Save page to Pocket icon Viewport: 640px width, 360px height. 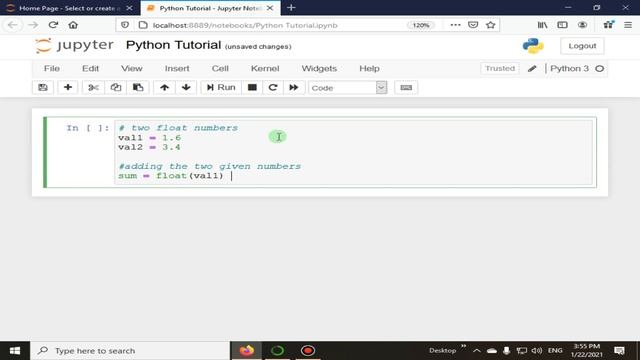click(x=473, y=25)
